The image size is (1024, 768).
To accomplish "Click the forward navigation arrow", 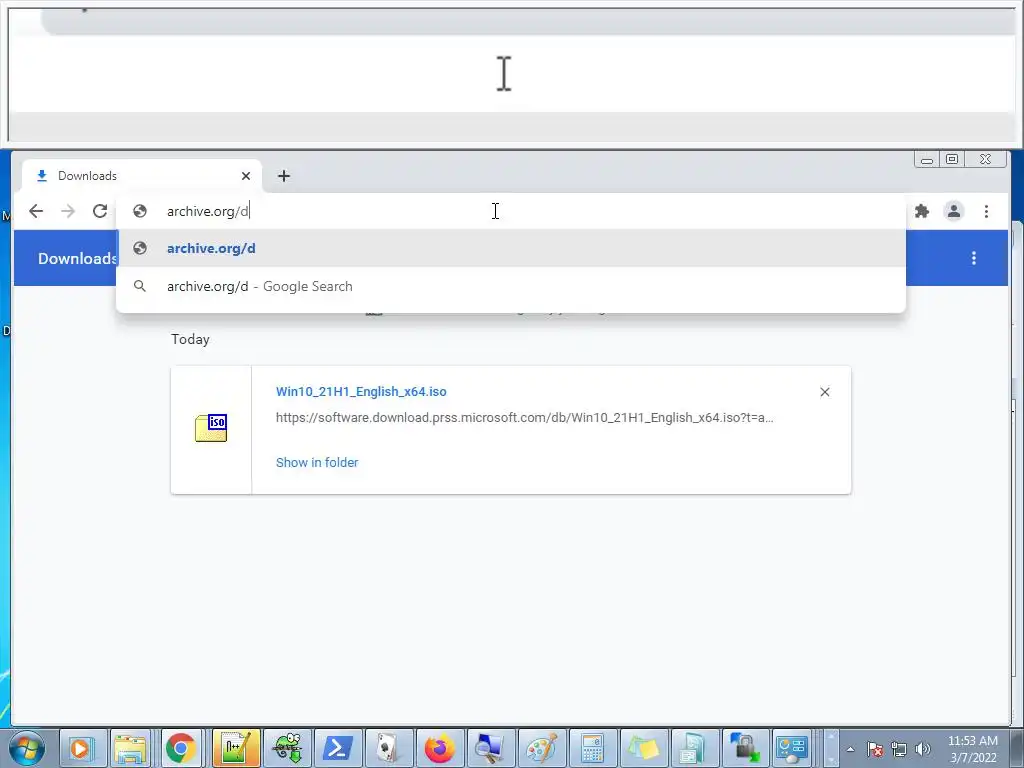I will tap(68, 211).
